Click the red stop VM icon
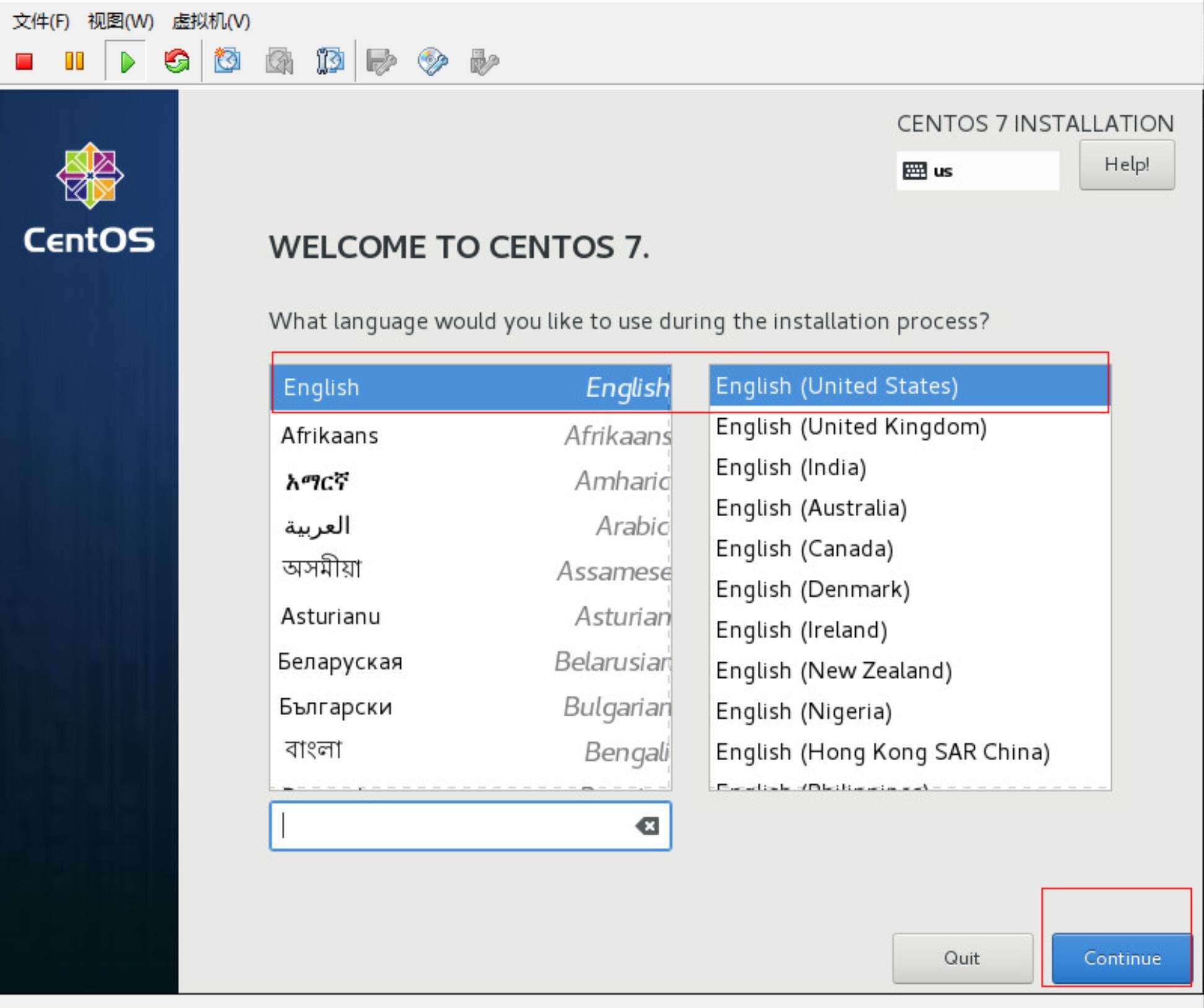This screenshot has height=1008, width=1204. click(x=24, y=61)
